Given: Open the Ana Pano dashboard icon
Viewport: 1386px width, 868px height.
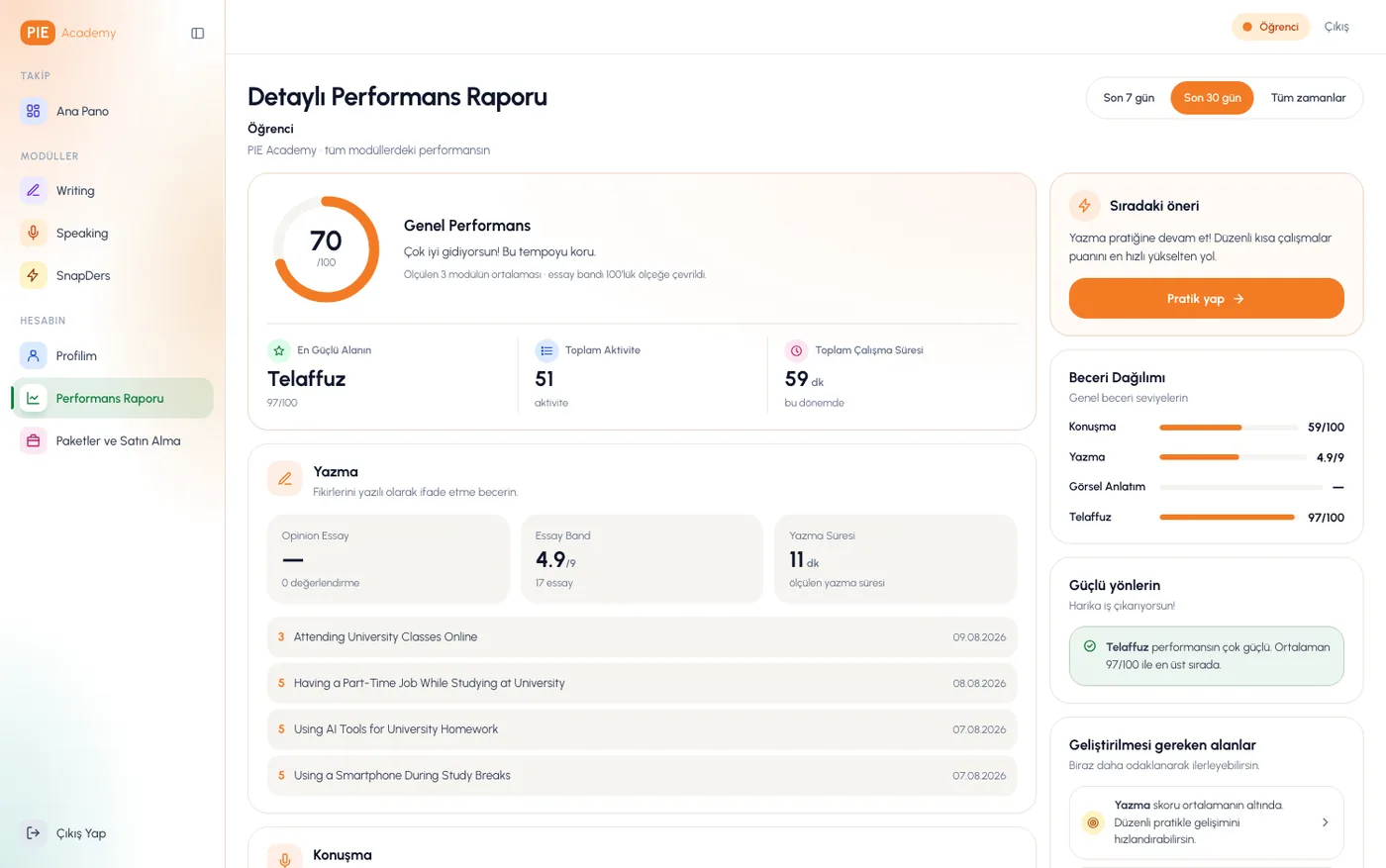Looking at the screenshot, I should [34, 111].
